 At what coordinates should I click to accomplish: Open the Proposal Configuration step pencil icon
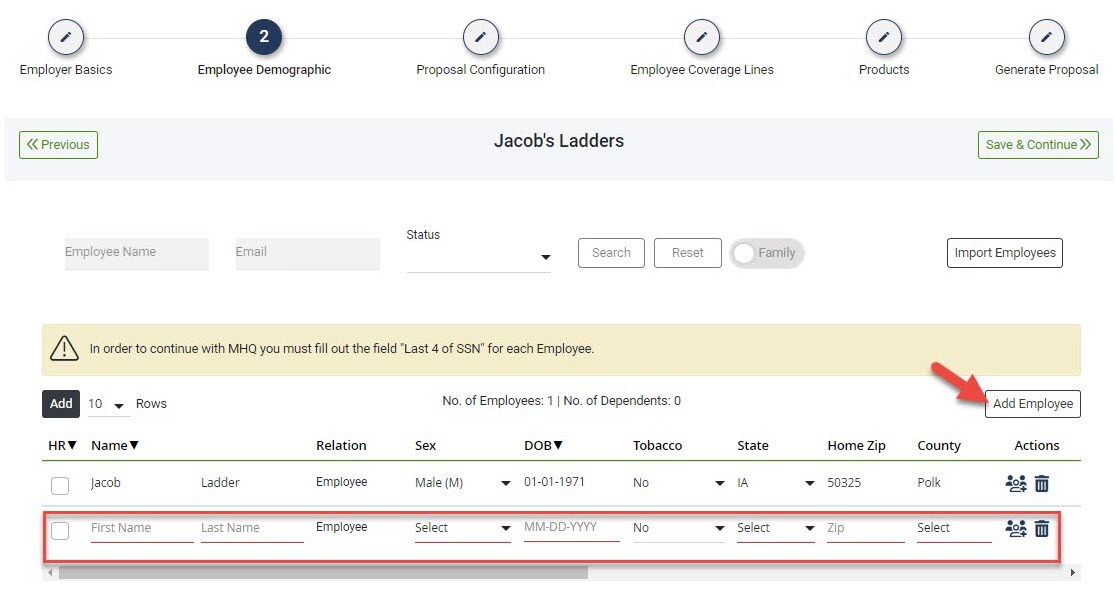click(x=481, y=37)
